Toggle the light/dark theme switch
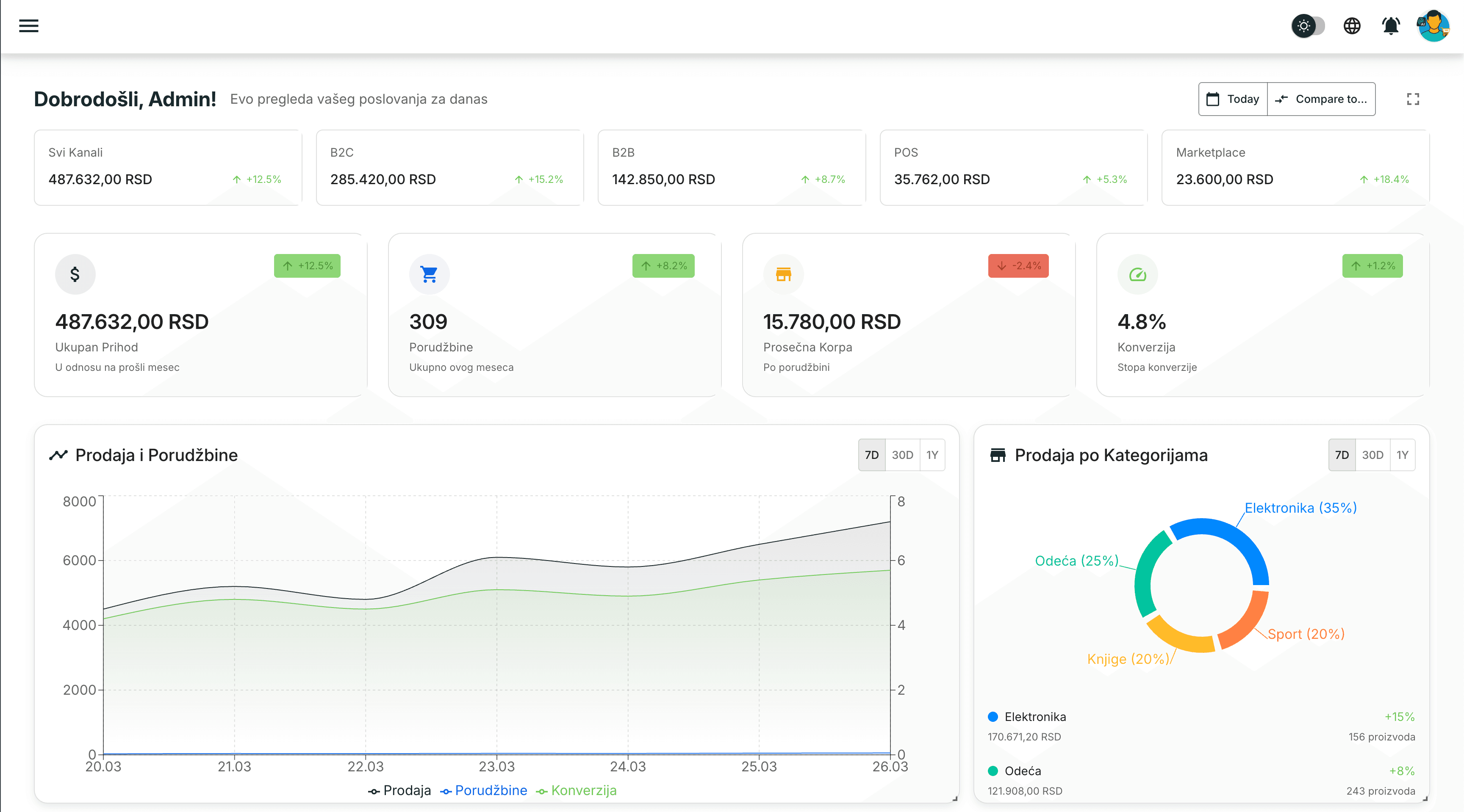This screenshot has width=1464, height=812. point(1308,26)
